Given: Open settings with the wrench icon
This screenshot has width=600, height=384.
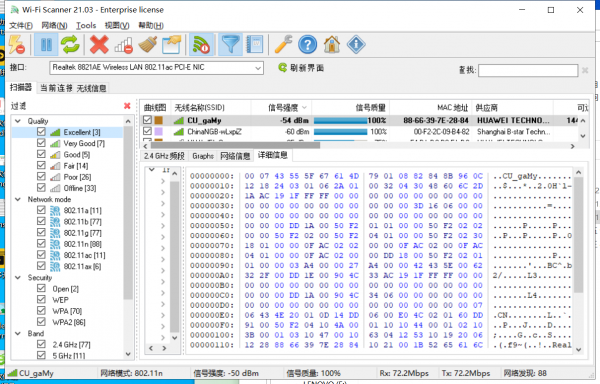Looking at the screenshot, I should [284, 45].
